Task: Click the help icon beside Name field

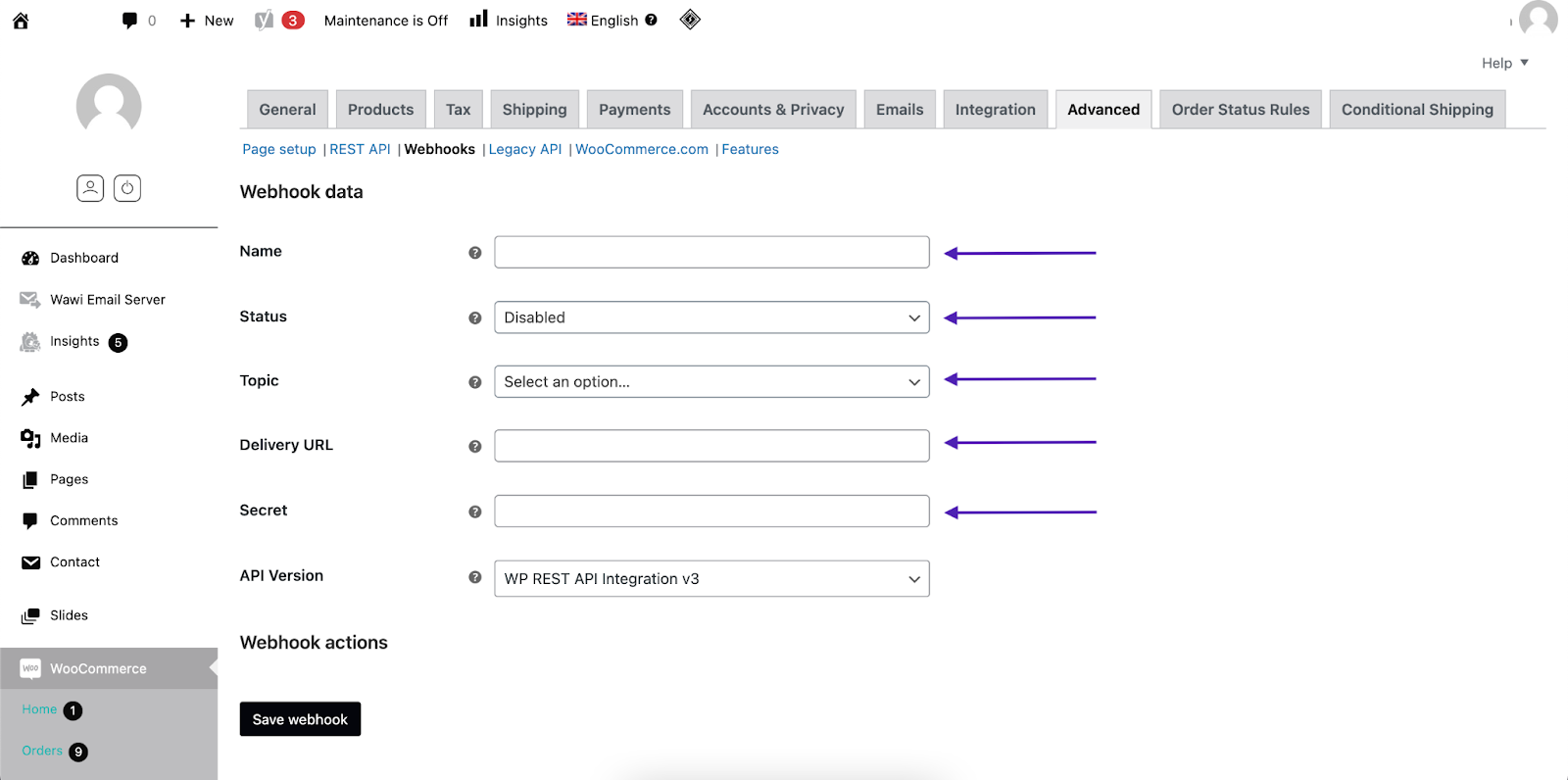Action: pos(475,253)
